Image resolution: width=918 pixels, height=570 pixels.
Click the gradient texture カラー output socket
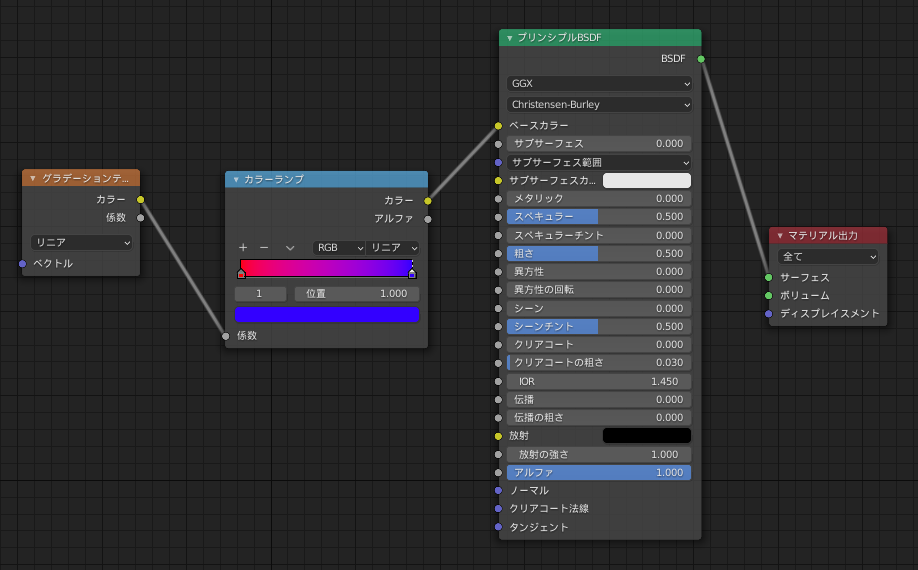click(x=141, y=200)
